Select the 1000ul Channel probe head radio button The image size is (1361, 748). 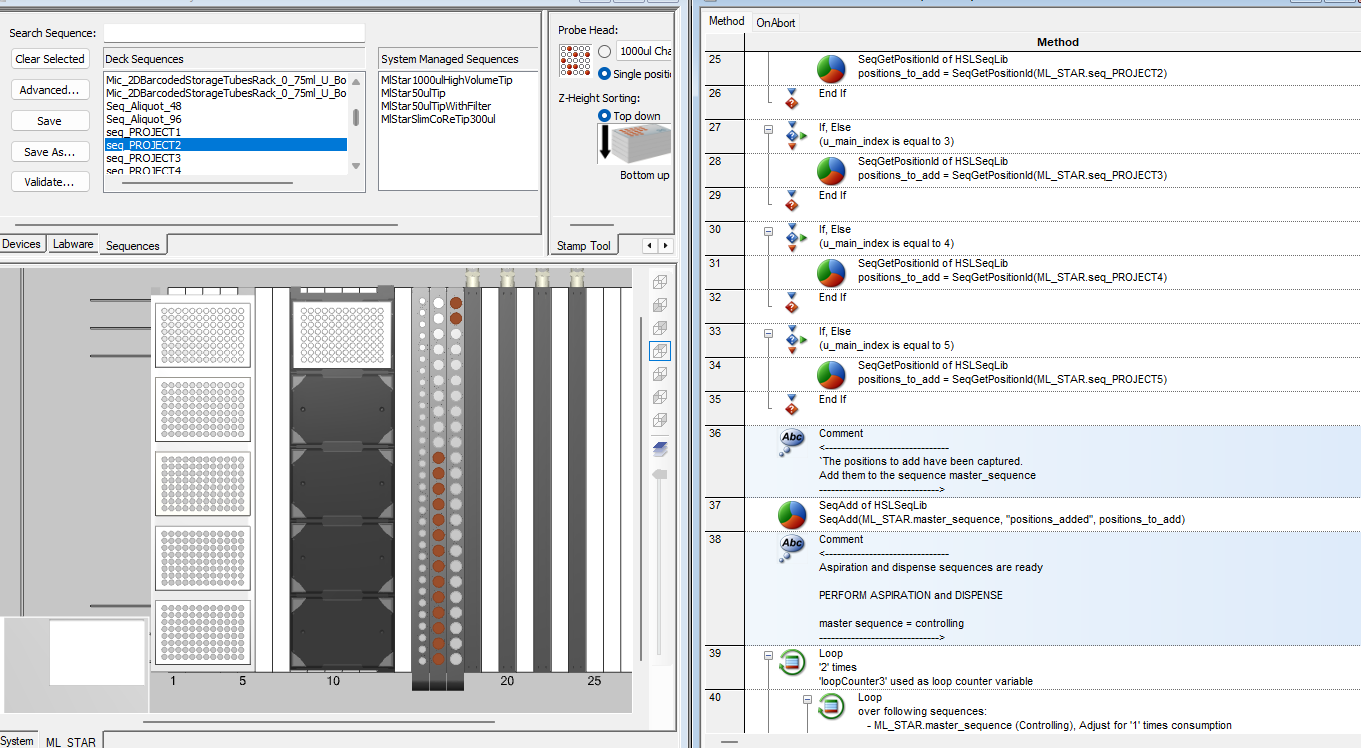pyautogui.click(x=604, y=51)
